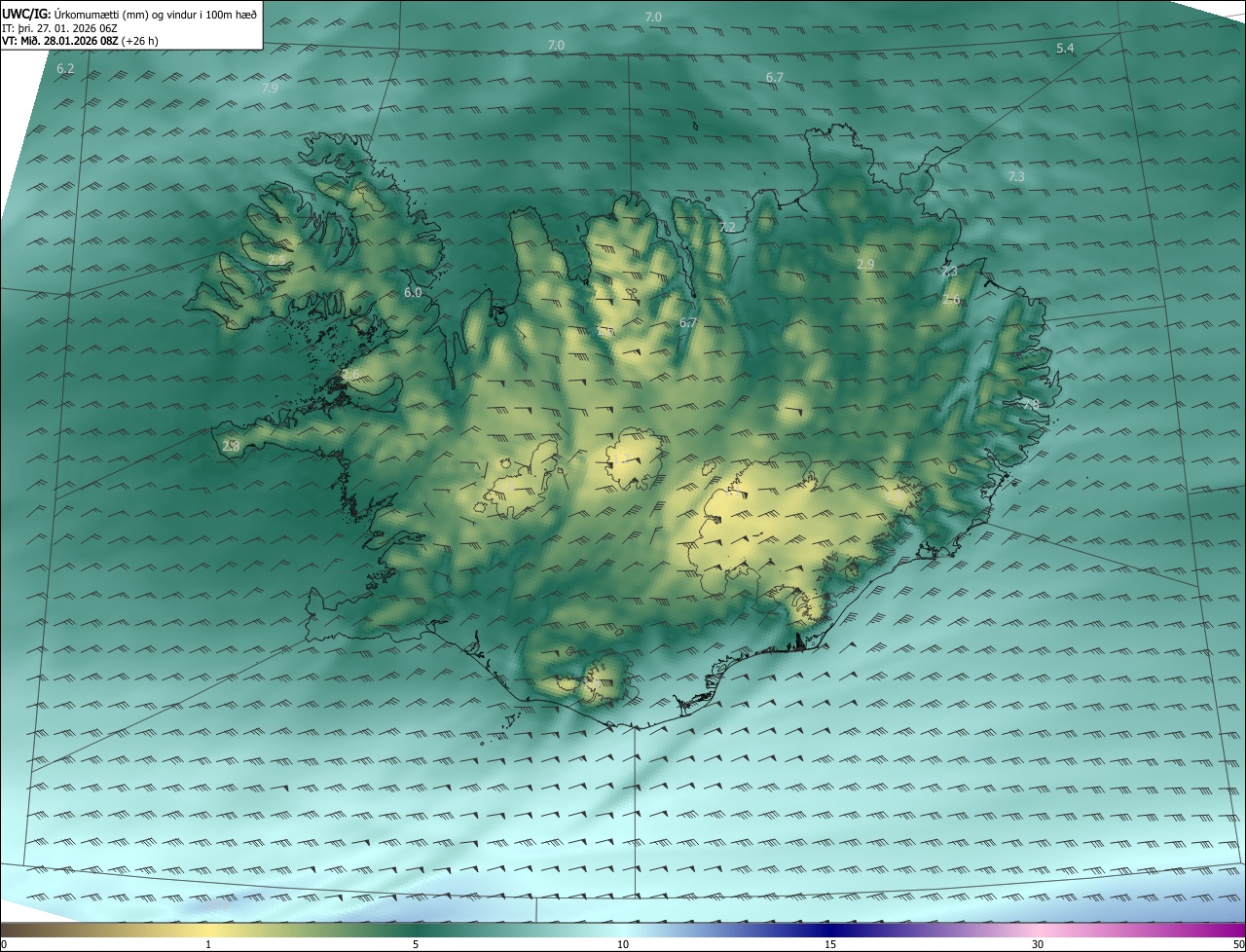Click the title 'UWC/IG: Úrkomumætti (mm) og vindur'

click(129, 14)
